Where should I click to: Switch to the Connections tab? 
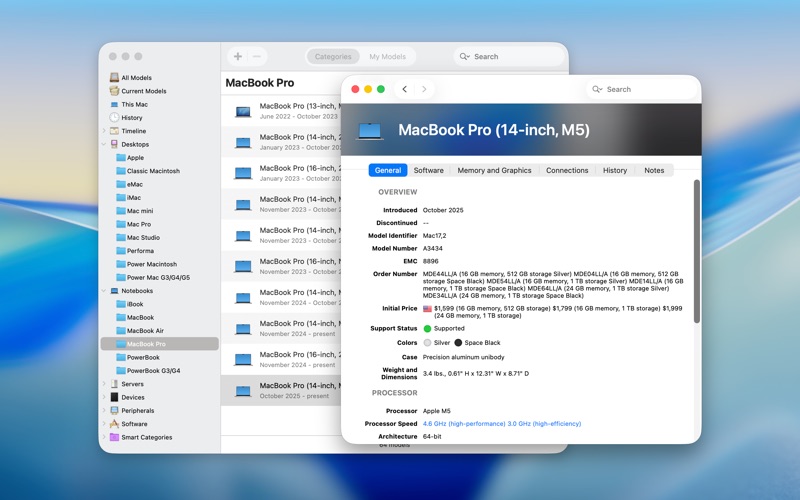pyautogui.click(x=567, y=170)
